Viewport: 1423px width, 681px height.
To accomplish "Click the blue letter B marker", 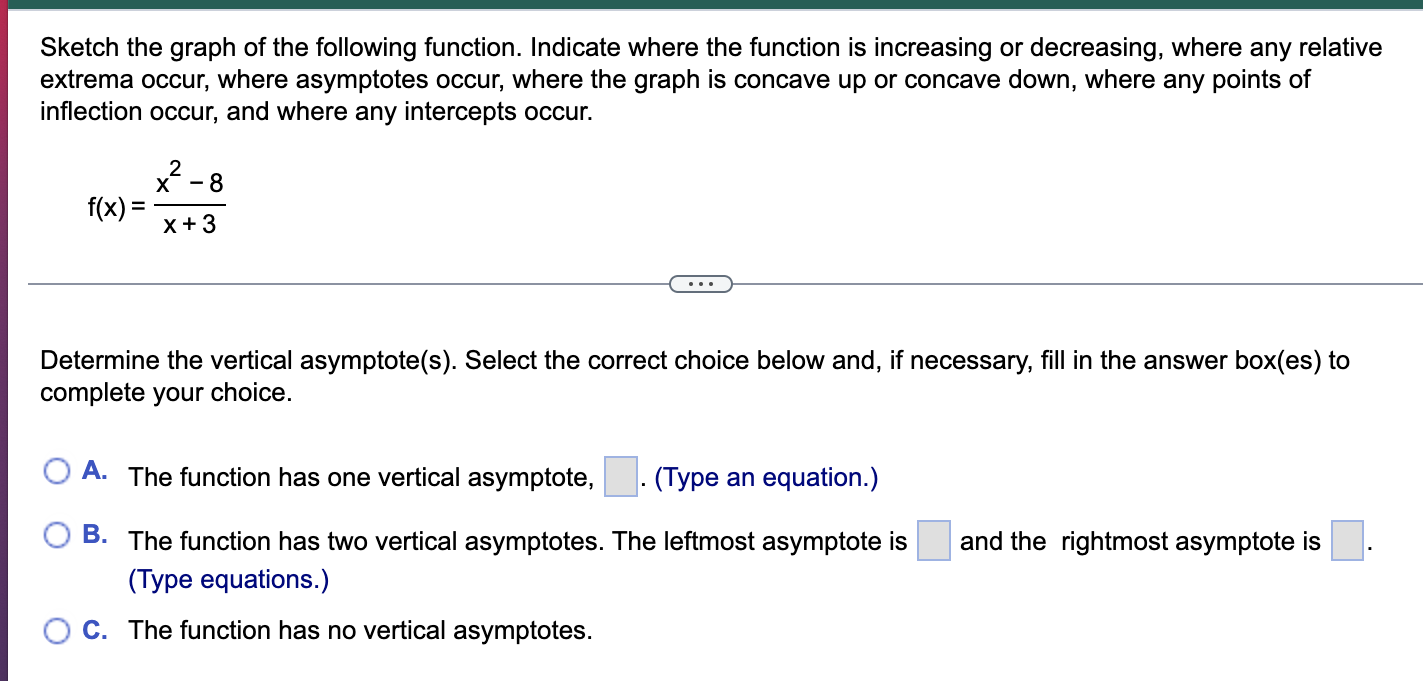I will click(94, 534).
